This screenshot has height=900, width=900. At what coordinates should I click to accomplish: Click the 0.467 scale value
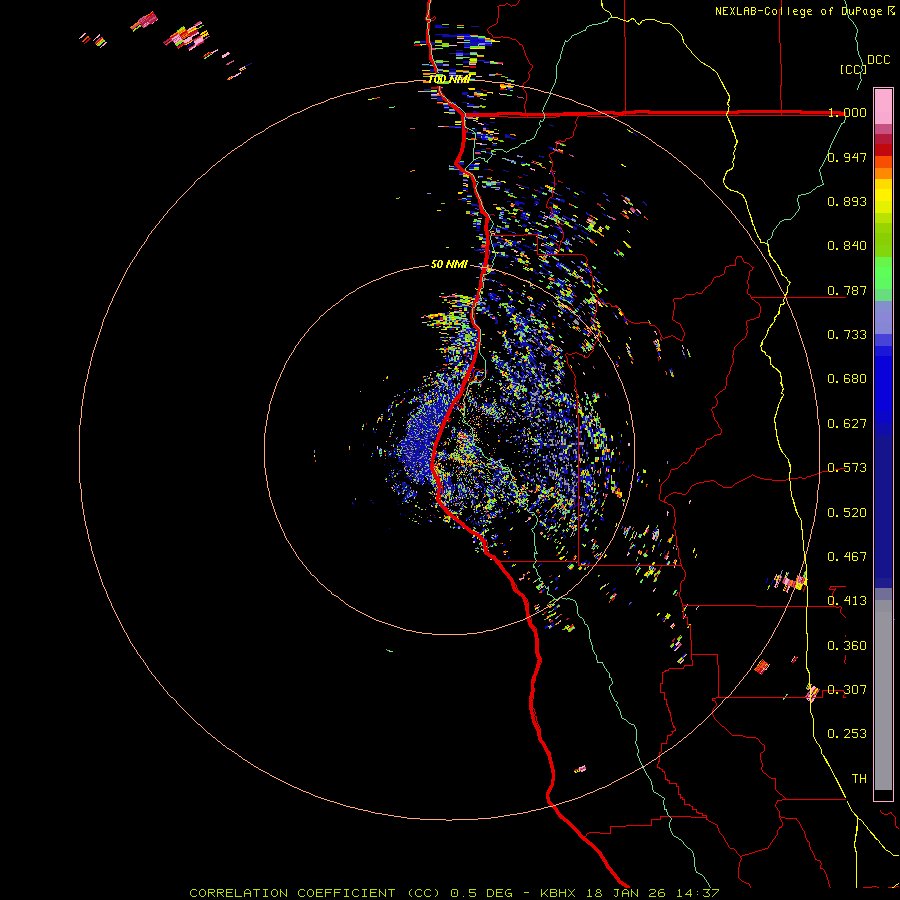(847, 557)
